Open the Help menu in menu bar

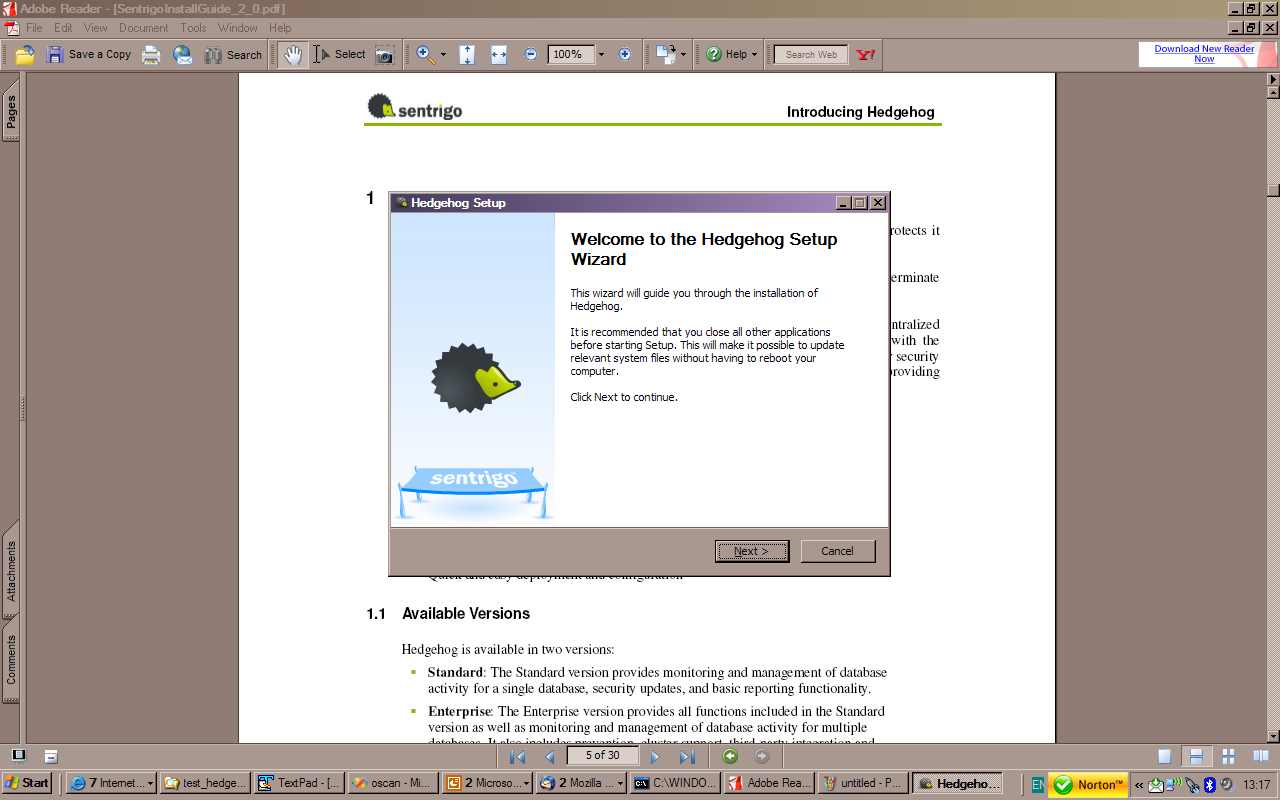(x=281, y=28)
